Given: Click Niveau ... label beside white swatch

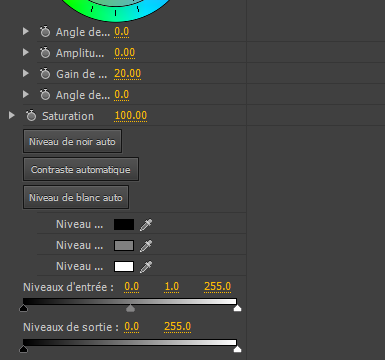Looking at the screenshot, I should [80, 267].
